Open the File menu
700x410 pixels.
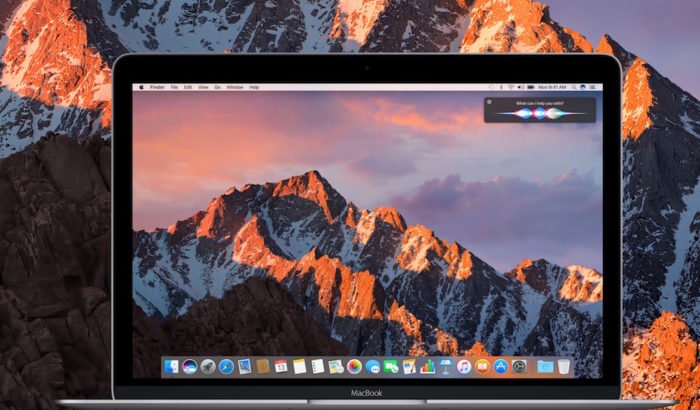(175, 87)
